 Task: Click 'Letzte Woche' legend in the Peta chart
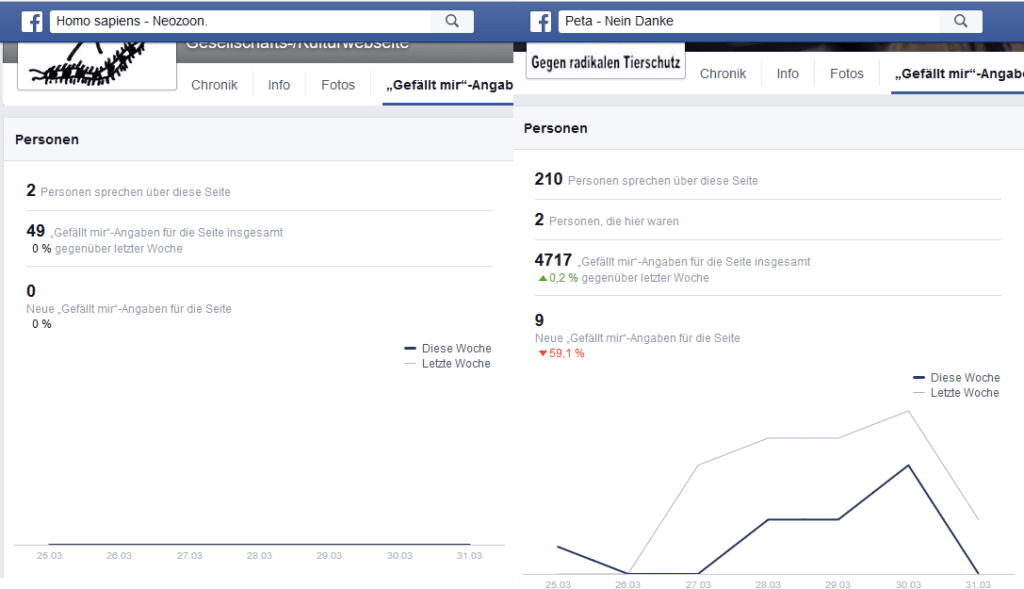tap(956, 392)
